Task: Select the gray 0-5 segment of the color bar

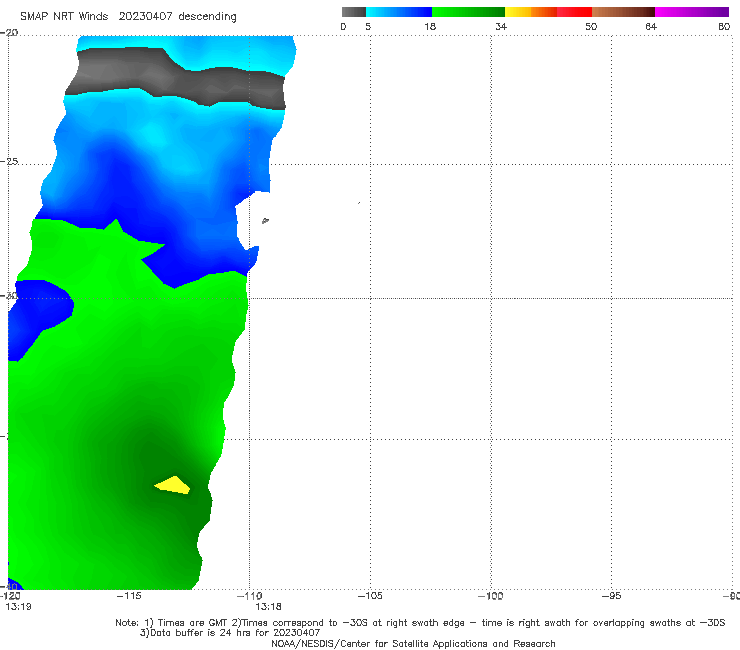Action: pos(353,12)
